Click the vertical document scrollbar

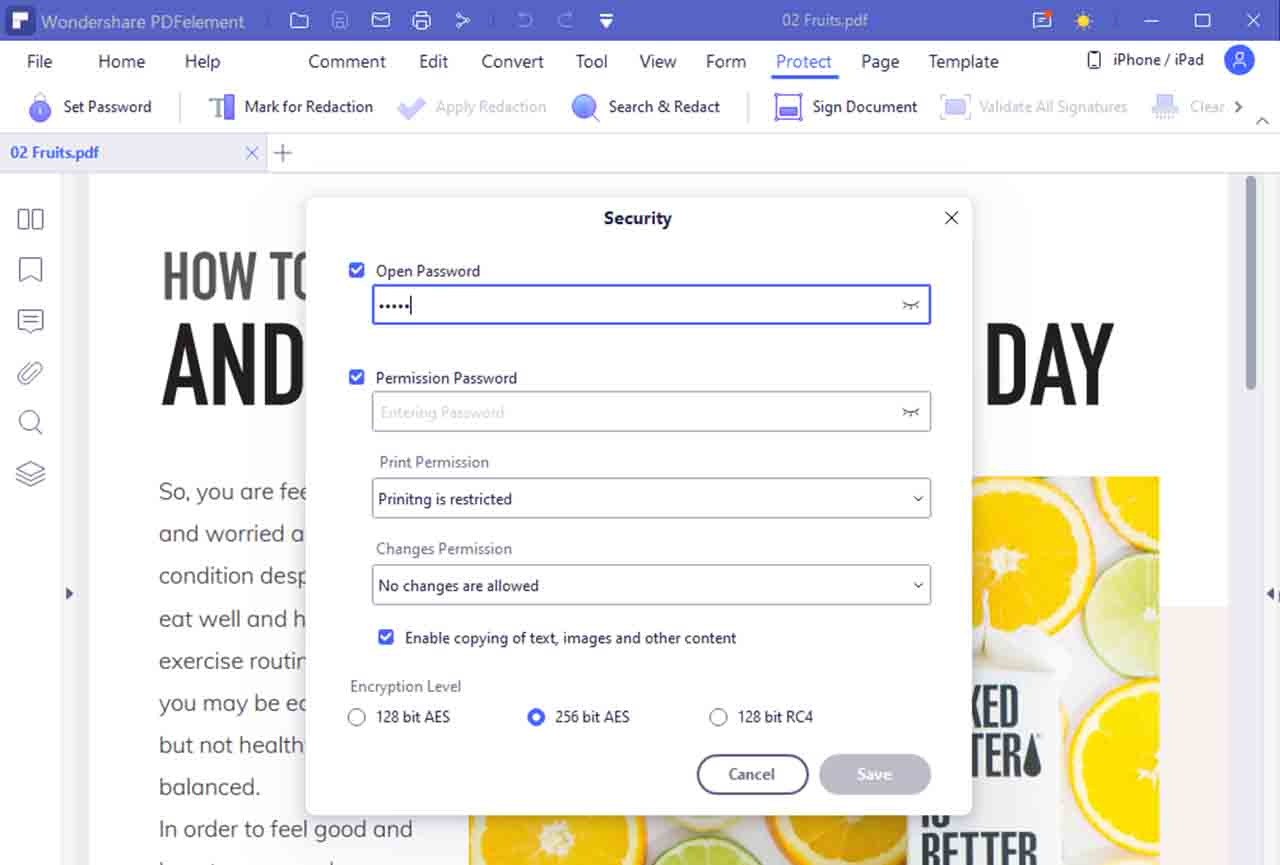1251,284
